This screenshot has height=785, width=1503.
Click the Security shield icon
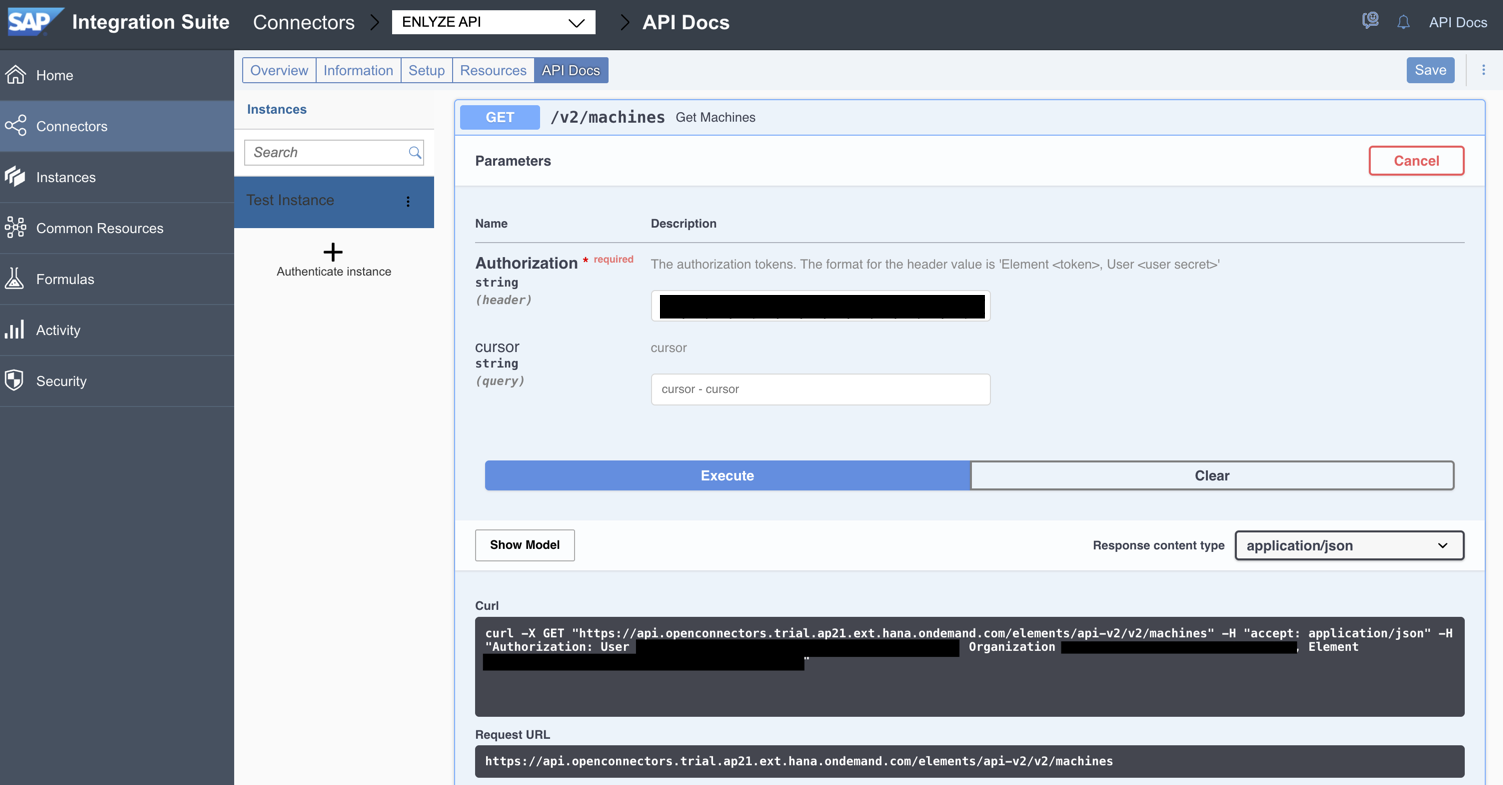[x=16, y=381]
